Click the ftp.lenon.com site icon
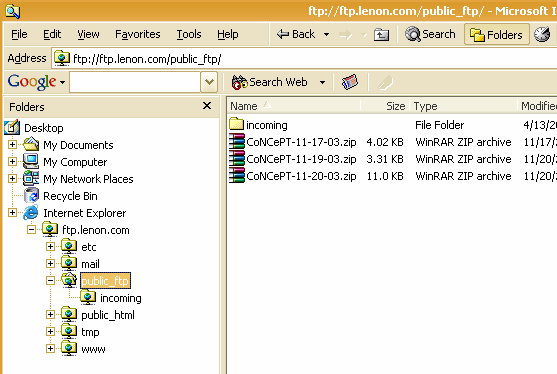Viewport: 557px width, 374px height. pos(50,229)
